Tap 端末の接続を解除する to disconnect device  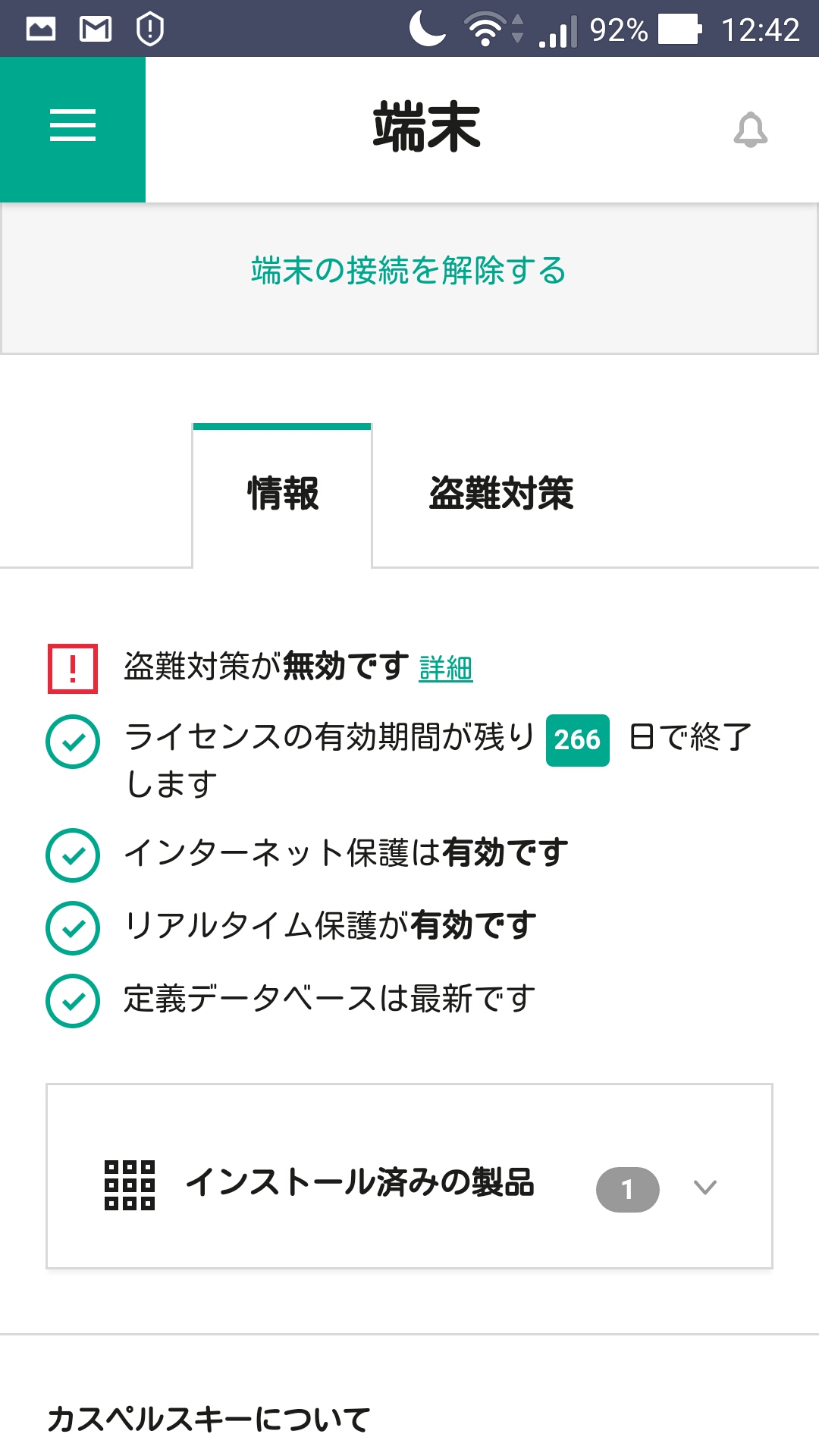(409, 271)
